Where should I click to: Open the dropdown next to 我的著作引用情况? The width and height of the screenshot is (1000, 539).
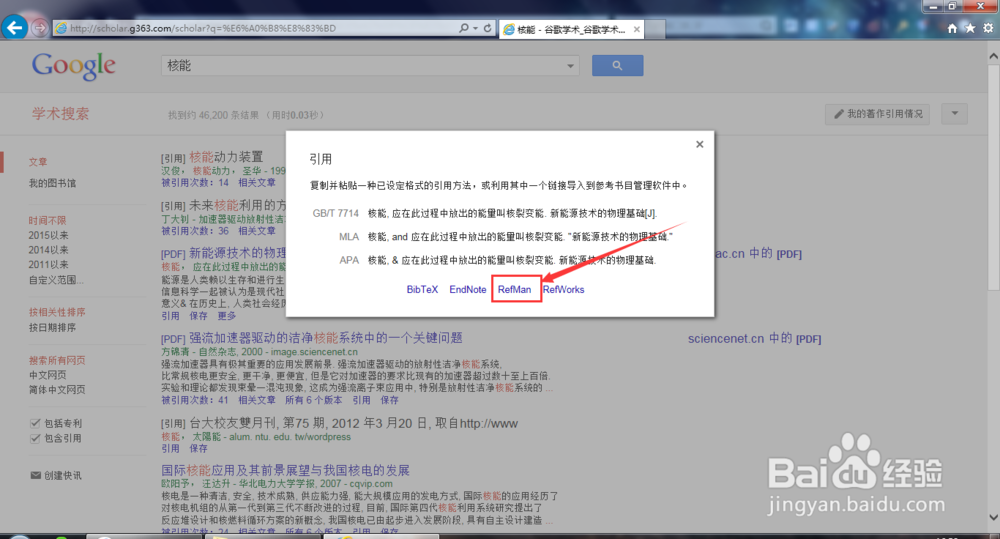pyautogui.click(x=955, y=114)
